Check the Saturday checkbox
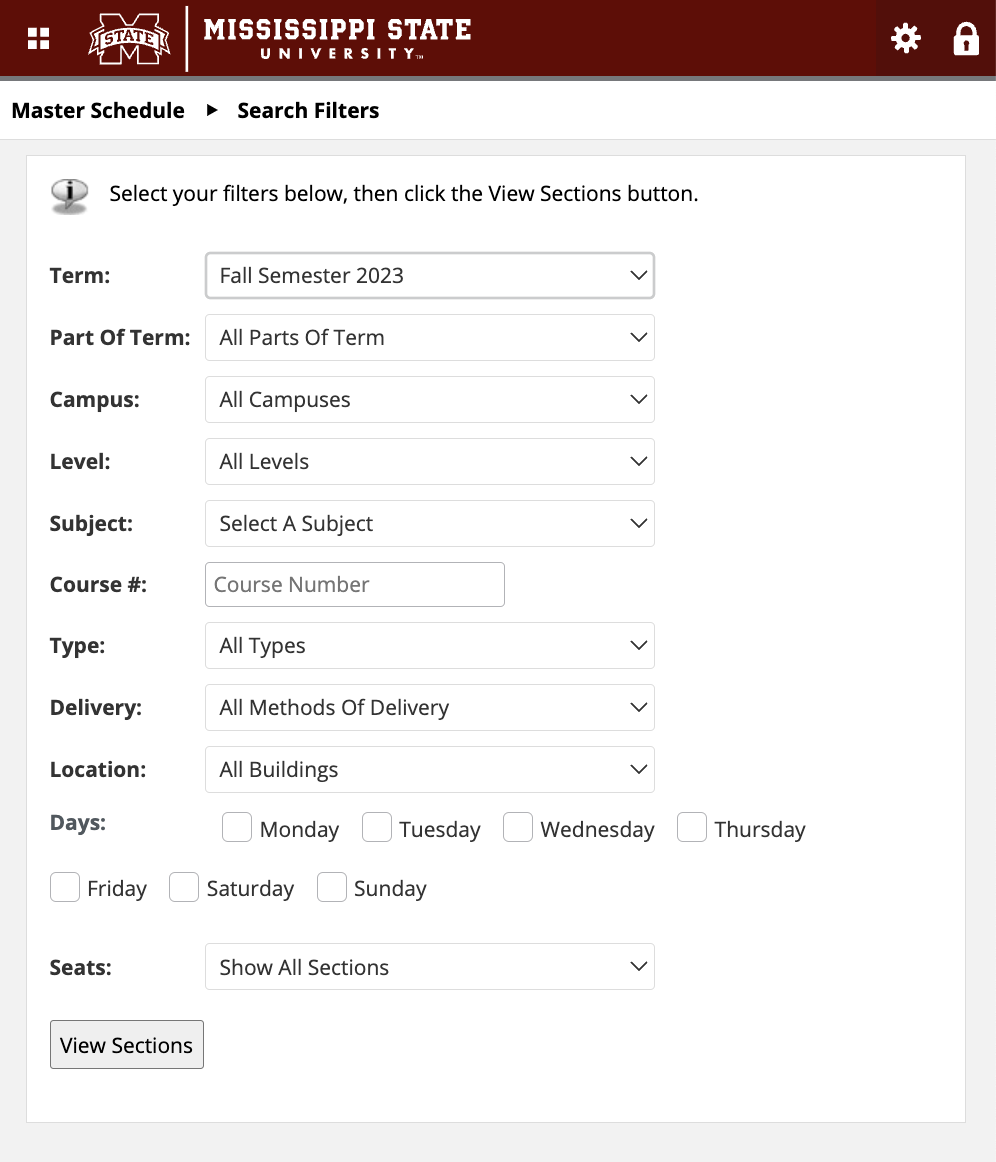 (184, 887)
